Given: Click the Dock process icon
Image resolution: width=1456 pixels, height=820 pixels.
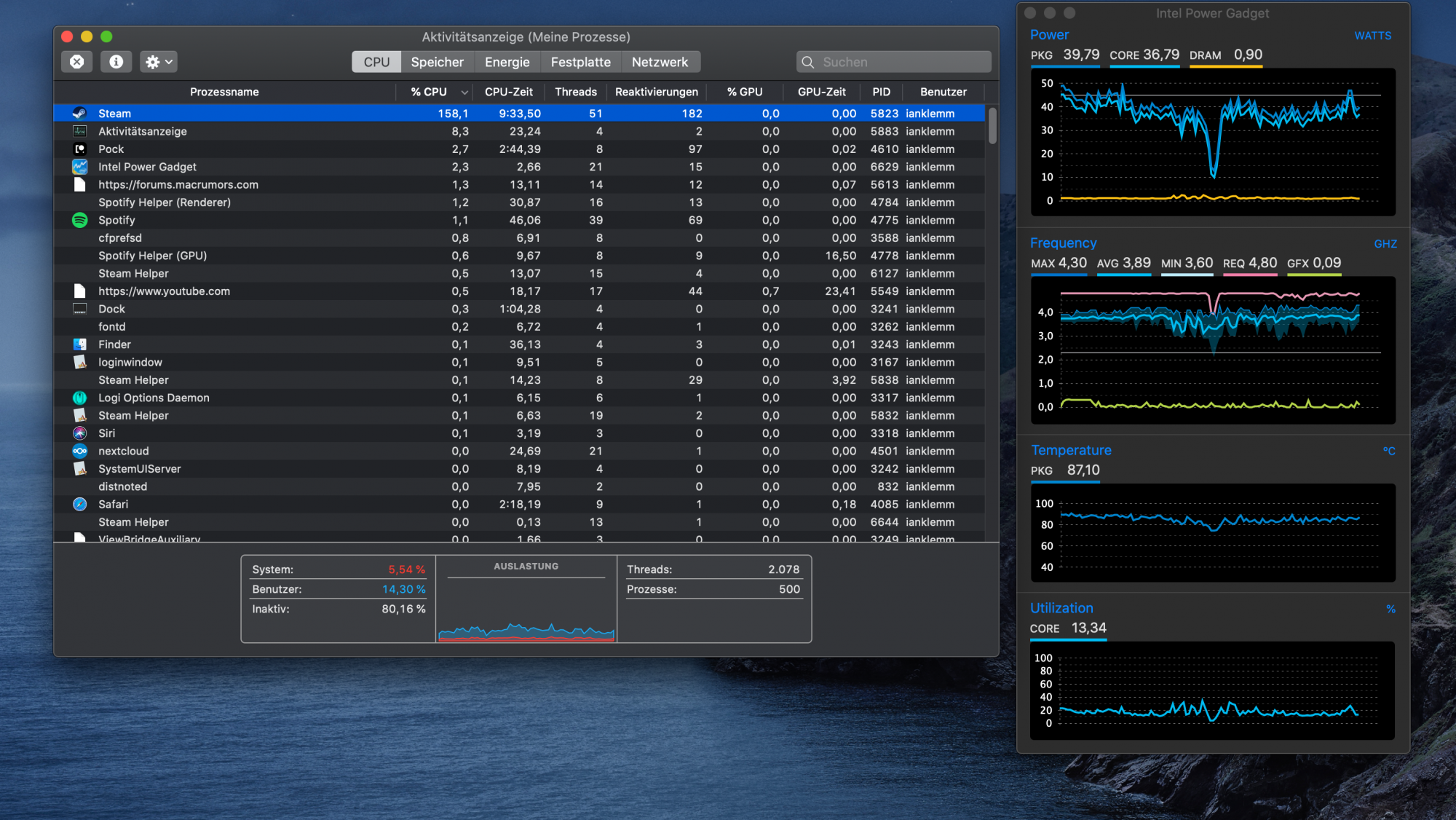Looking at the screenshot, I should point(80,309).
